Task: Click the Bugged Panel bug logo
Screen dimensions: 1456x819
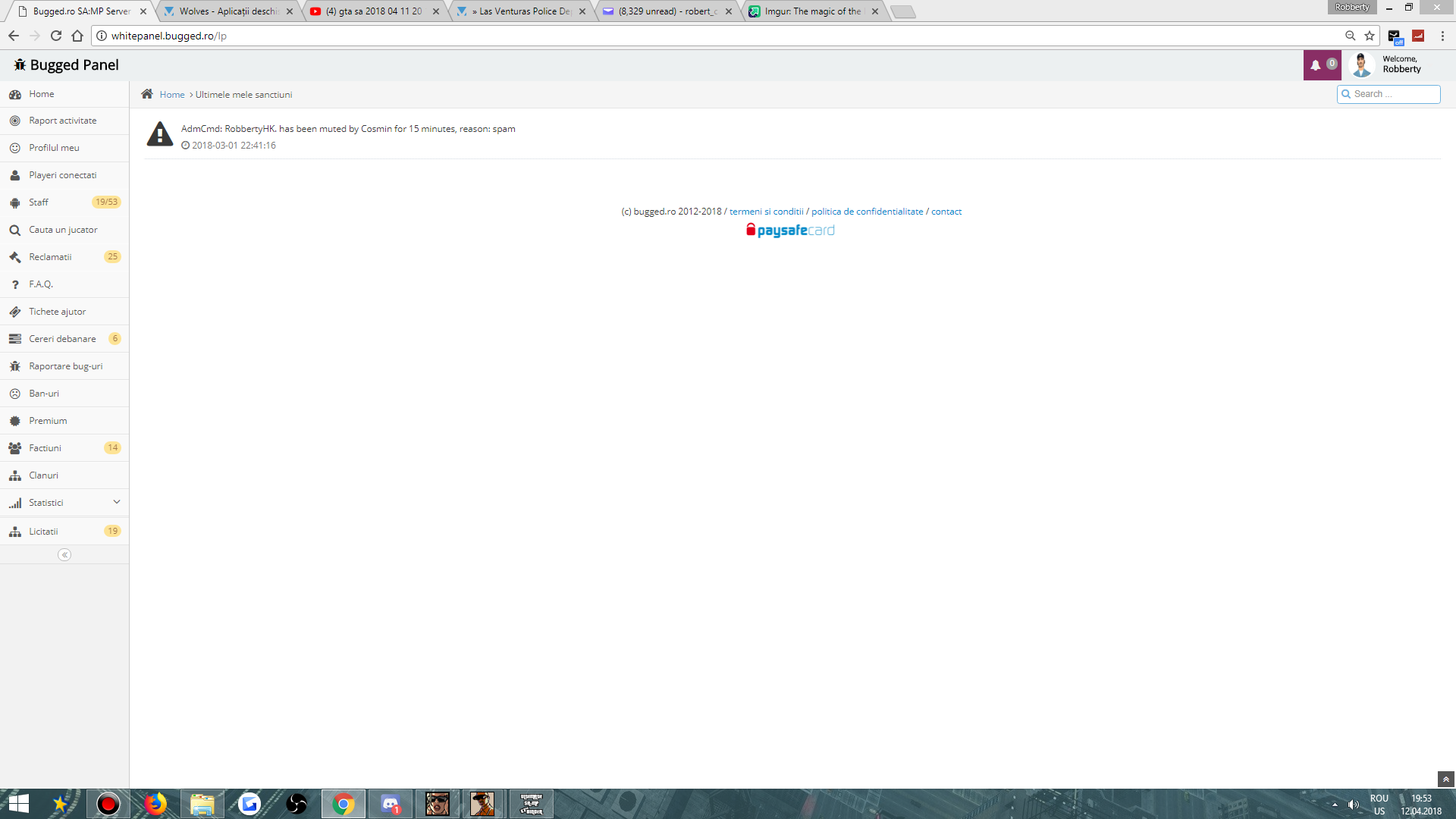Action: (x=20, y=65)
